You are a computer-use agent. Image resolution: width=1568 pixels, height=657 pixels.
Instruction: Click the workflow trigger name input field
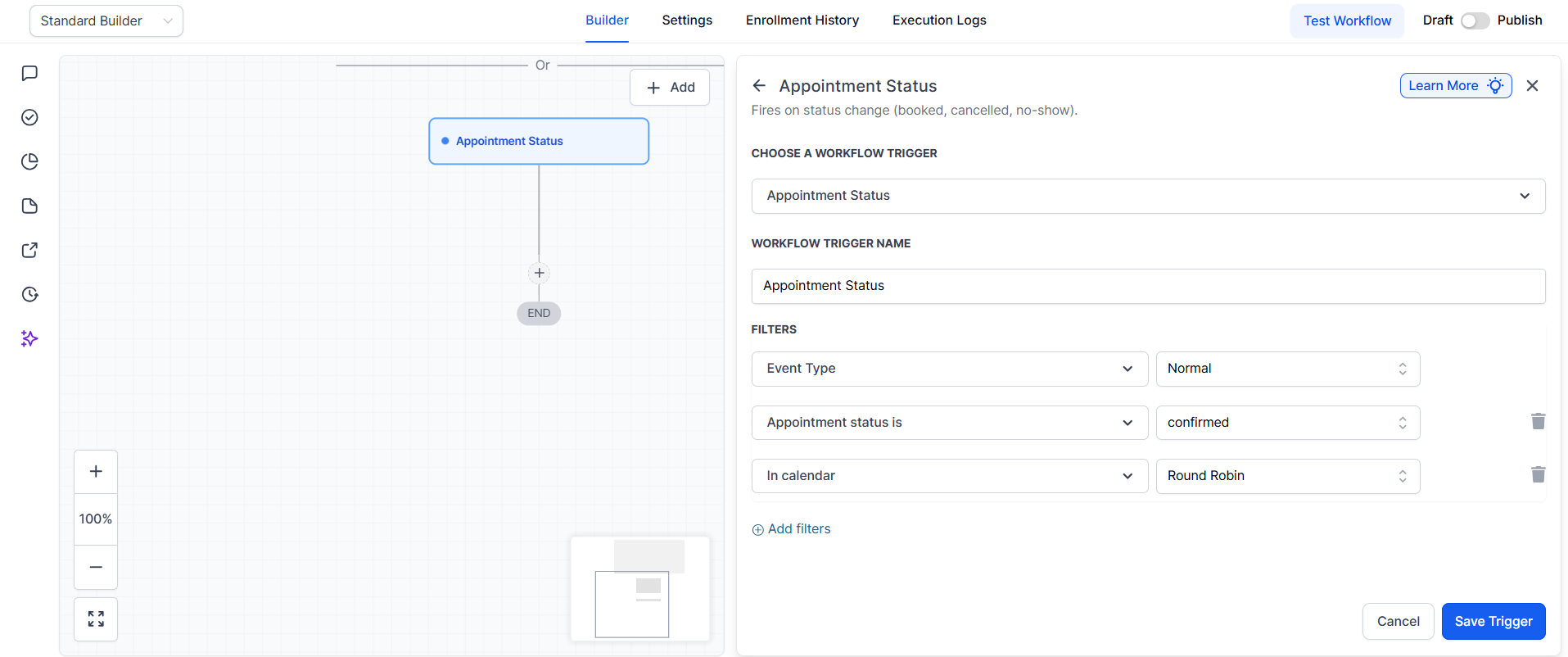click(1148, 286)
